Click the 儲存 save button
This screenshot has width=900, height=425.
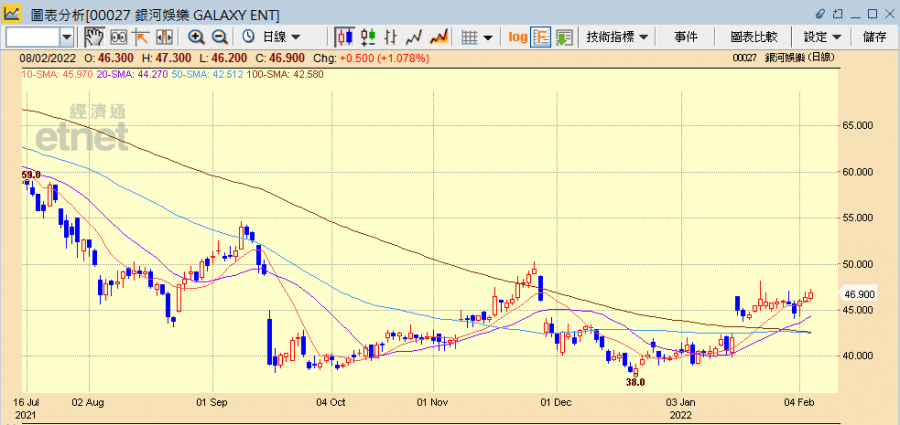point(875,37)
